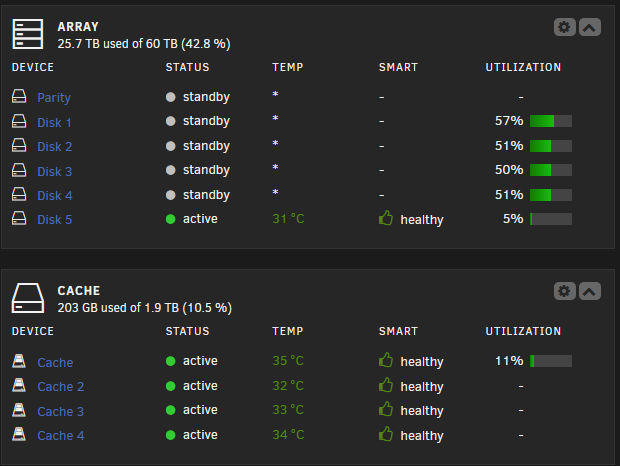This screenshot has width=620, height=466.
Task: Open the Cache 4 device link
Action: tap(60, 436)
